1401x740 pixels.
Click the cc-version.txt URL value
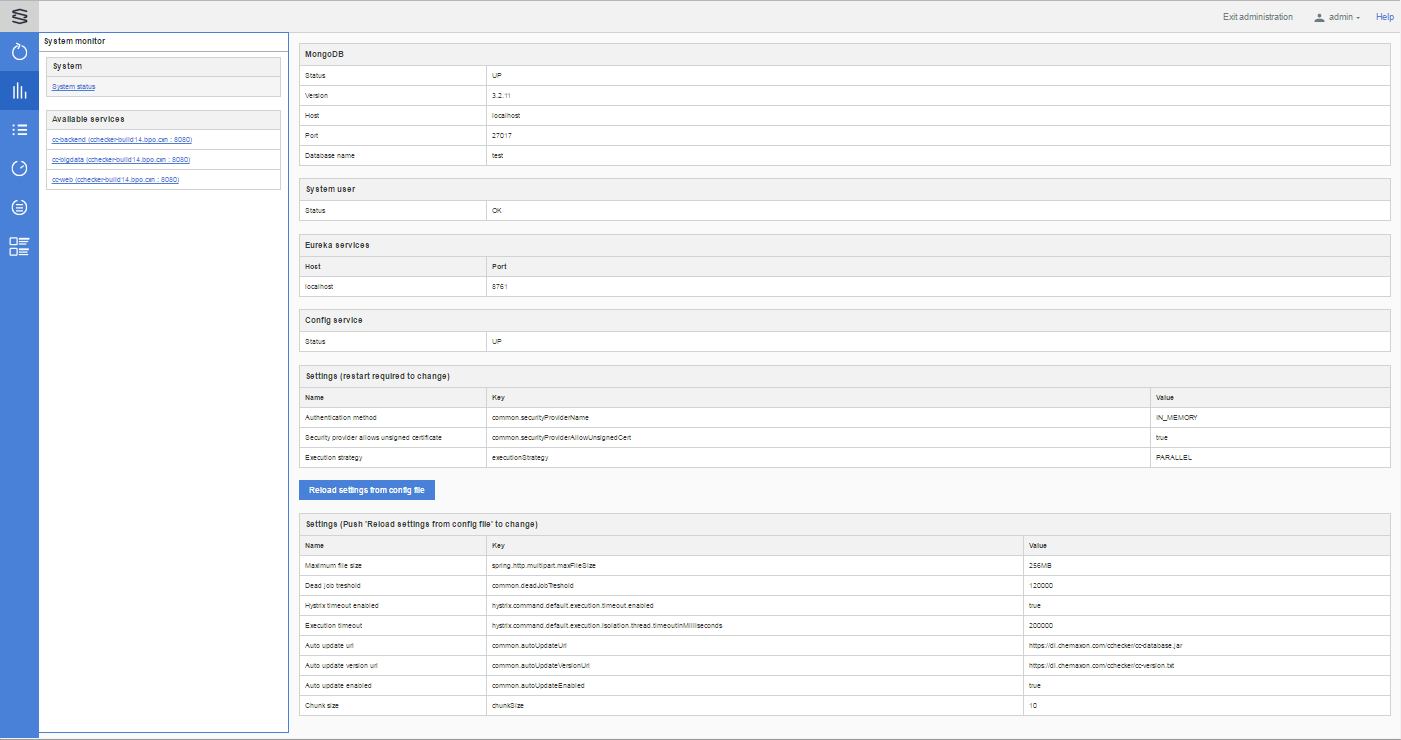(x=1101, y=665)
